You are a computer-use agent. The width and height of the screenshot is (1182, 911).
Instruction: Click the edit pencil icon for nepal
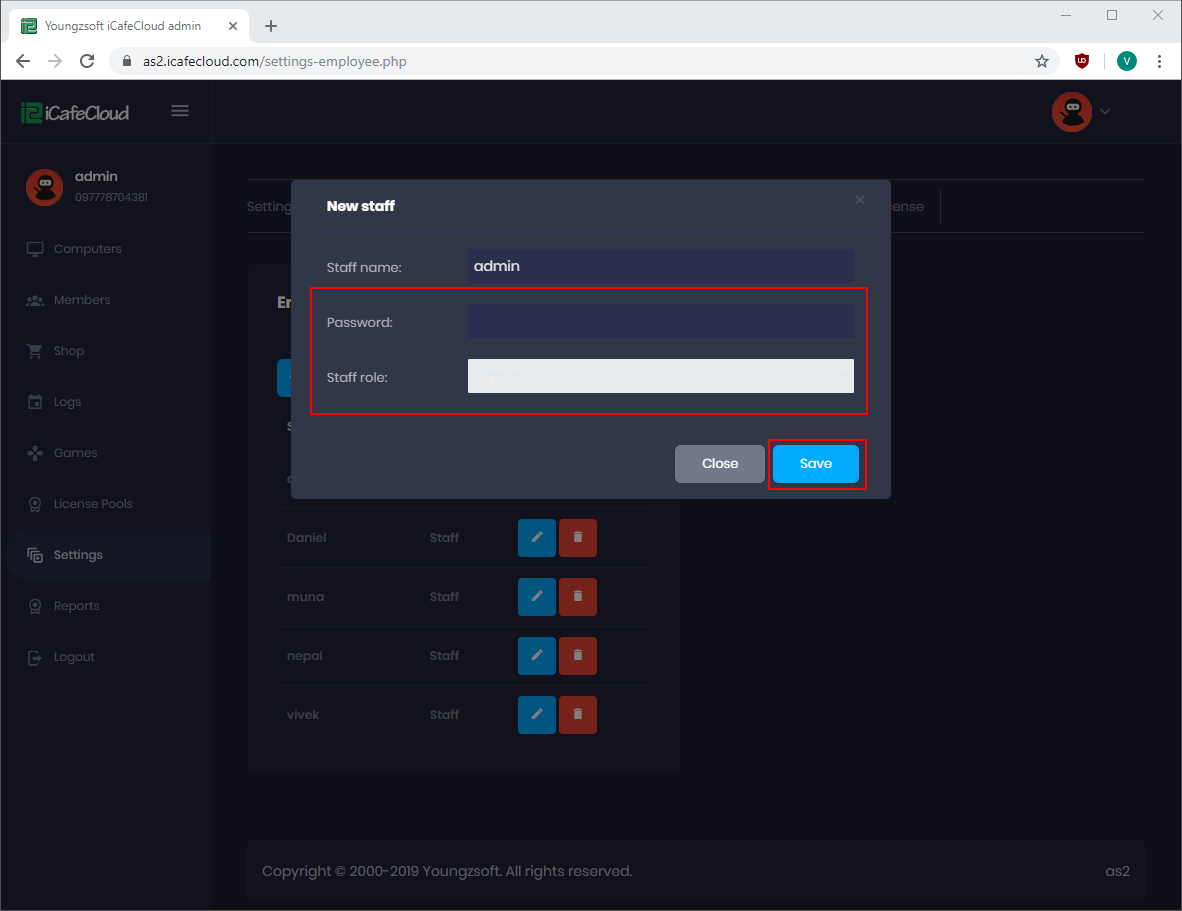536,656
